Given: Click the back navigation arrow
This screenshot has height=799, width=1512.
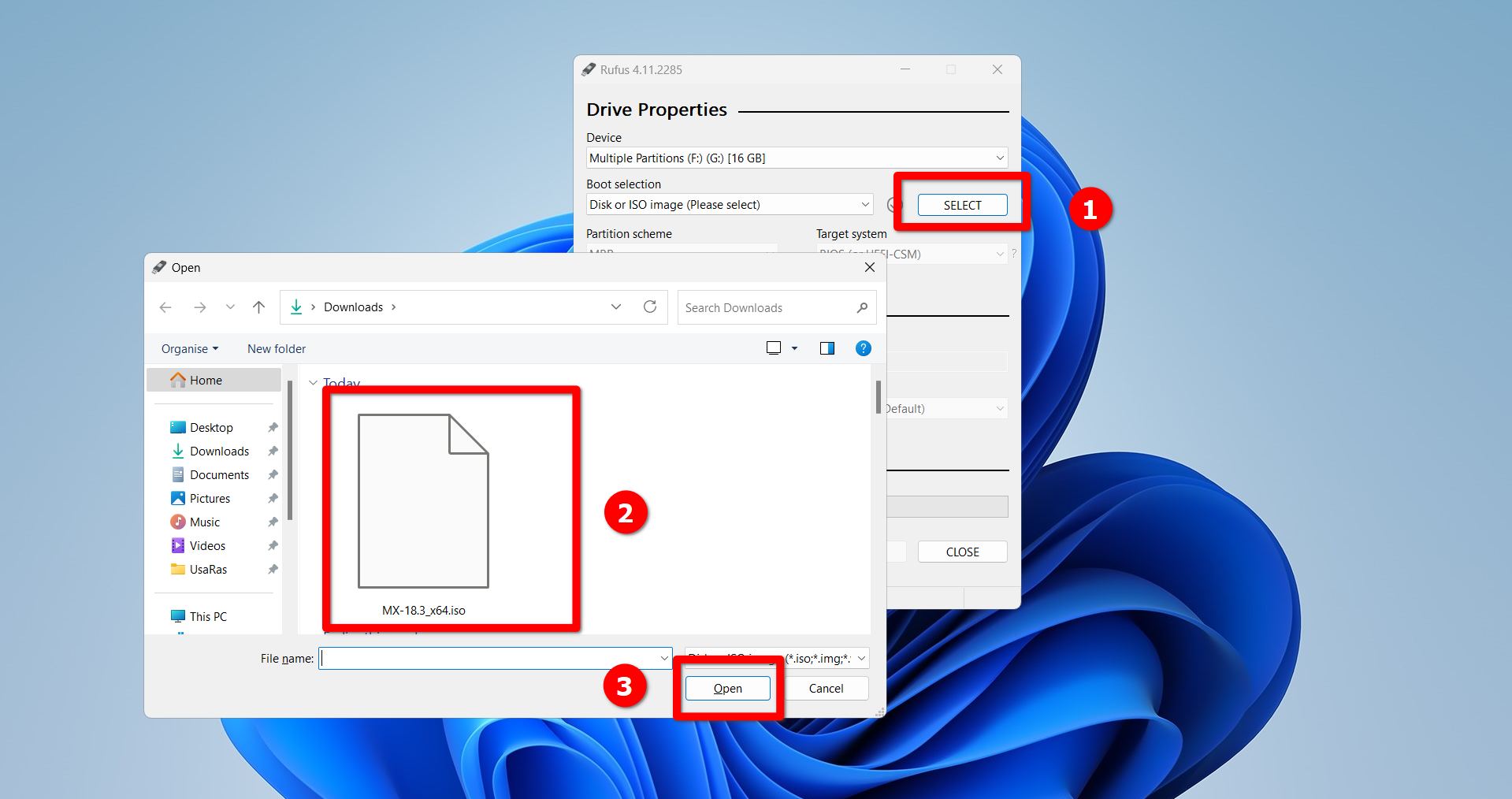Looking at the screenshot, I should 165,307.
